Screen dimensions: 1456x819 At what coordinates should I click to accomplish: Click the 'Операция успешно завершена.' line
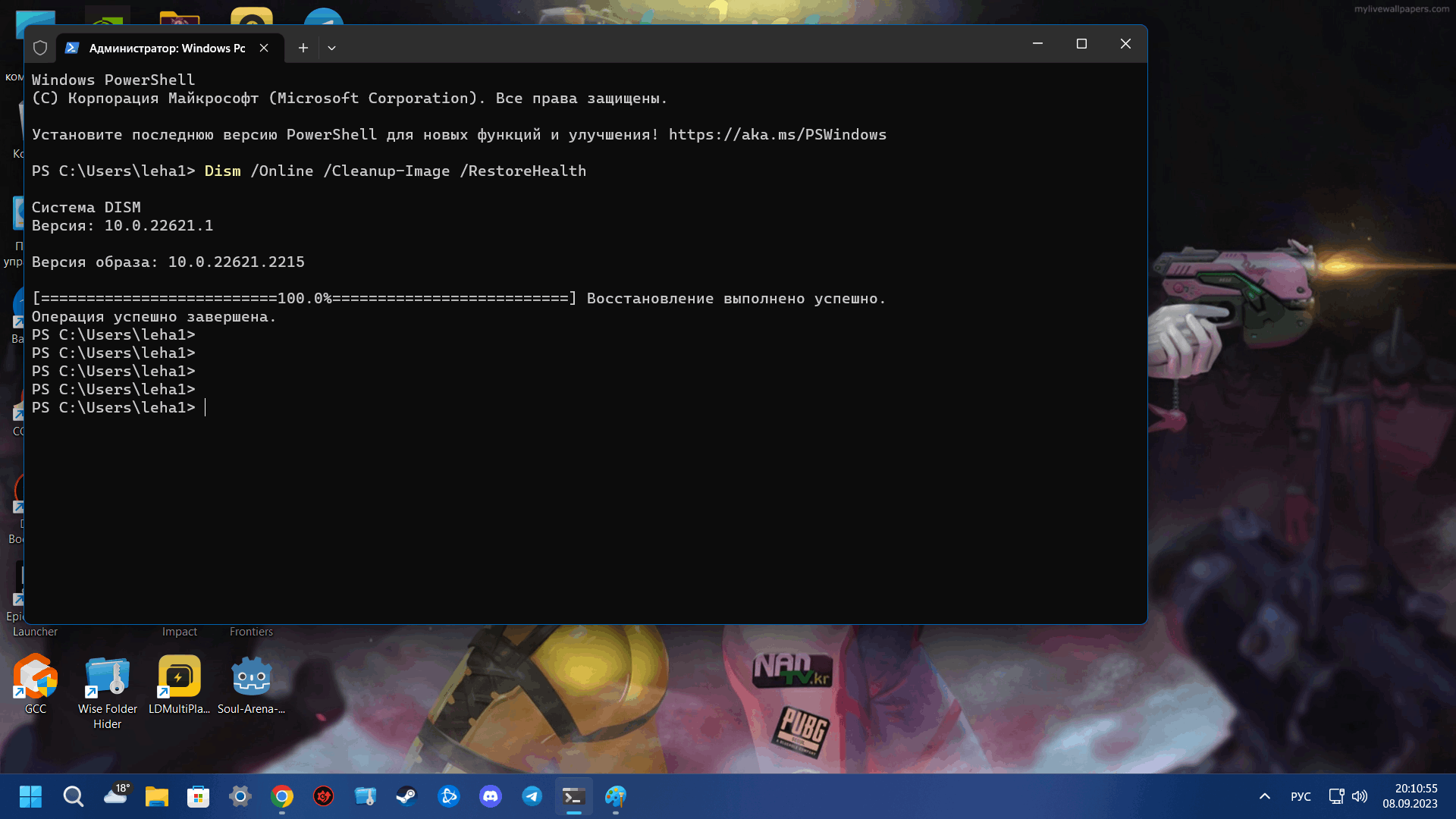click(x=154, y=316)
